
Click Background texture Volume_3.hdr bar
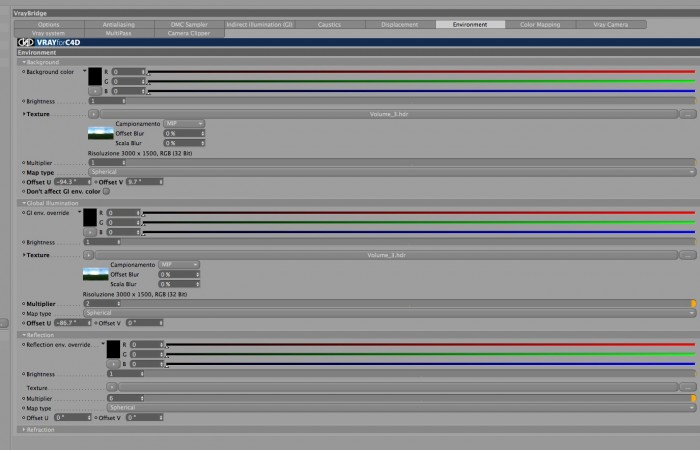[x=389, y=114]
